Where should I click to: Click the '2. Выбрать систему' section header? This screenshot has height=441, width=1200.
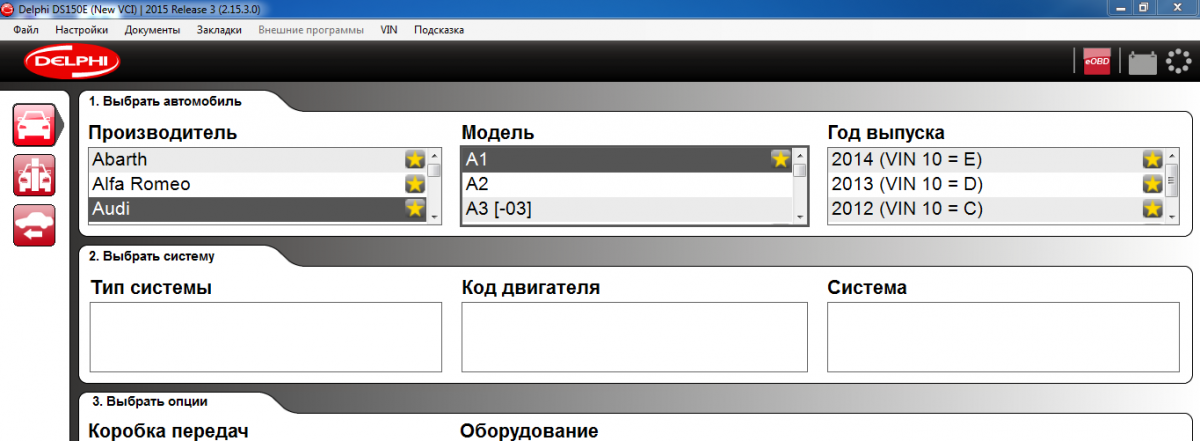[152, 257]
